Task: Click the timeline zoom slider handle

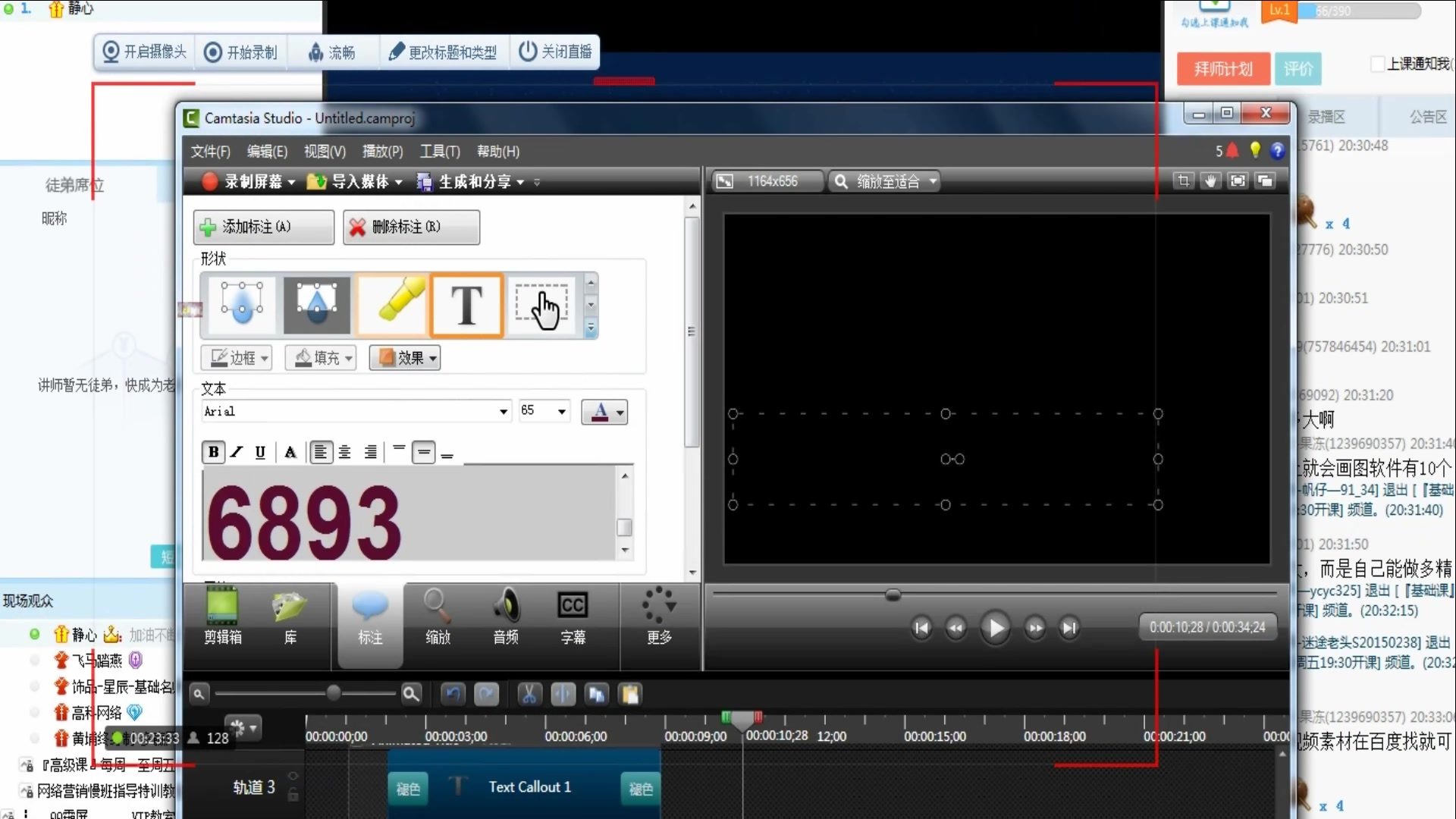Action: pos(333,692)
